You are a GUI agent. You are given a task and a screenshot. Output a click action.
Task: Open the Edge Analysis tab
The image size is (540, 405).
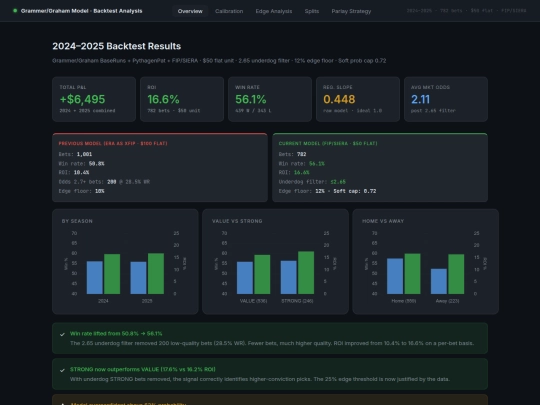[274, 11]
